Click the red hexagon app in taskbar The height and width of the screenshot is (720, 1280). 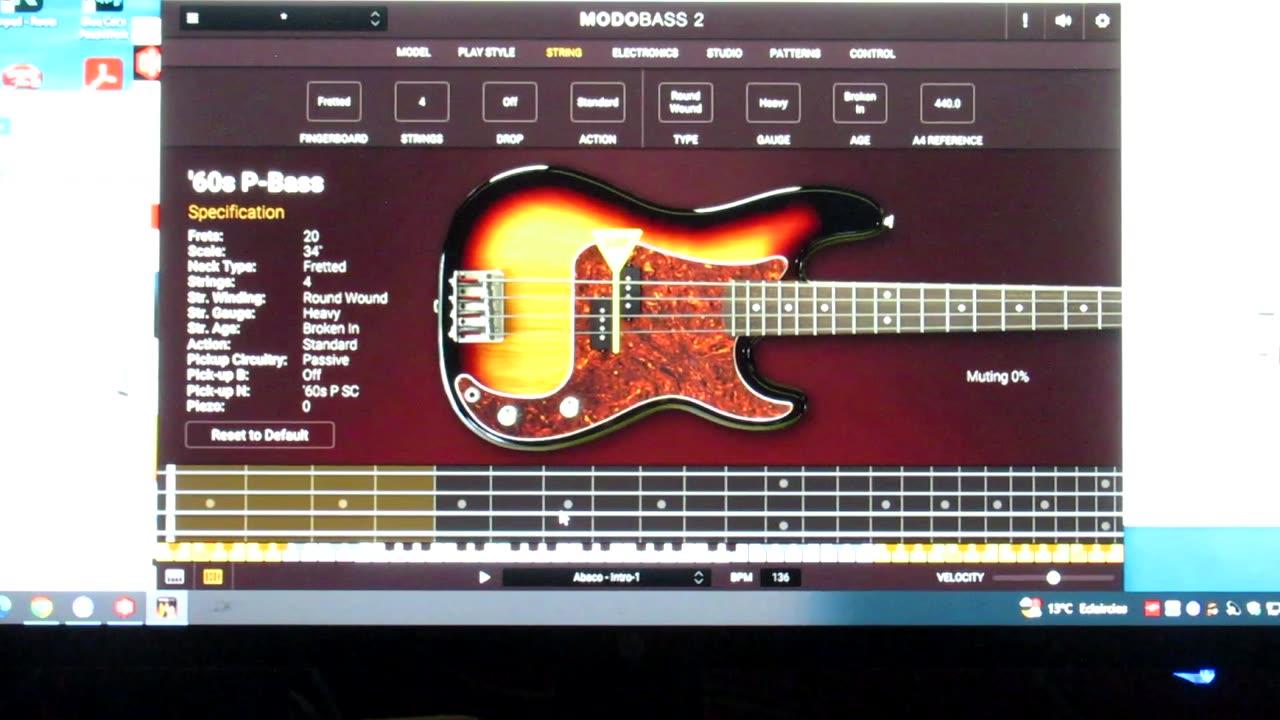click(124, 607)
